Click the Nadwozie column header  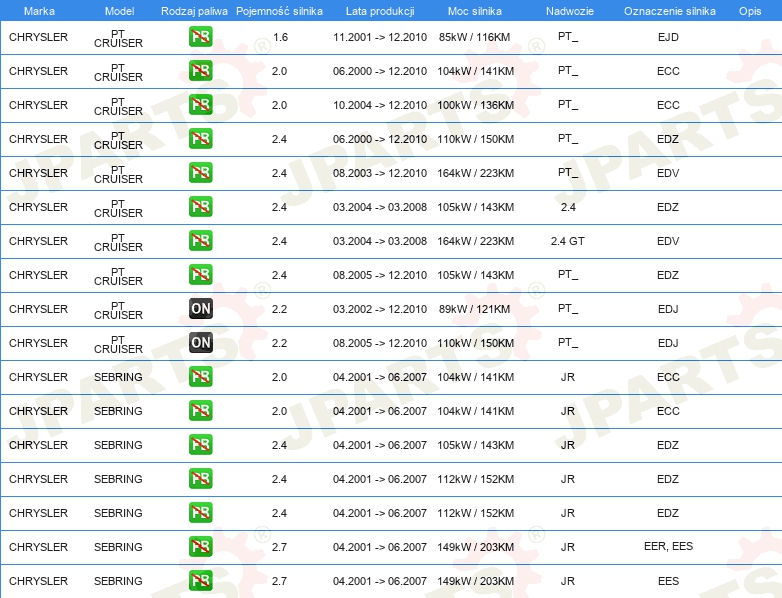(x=570, y=11)
